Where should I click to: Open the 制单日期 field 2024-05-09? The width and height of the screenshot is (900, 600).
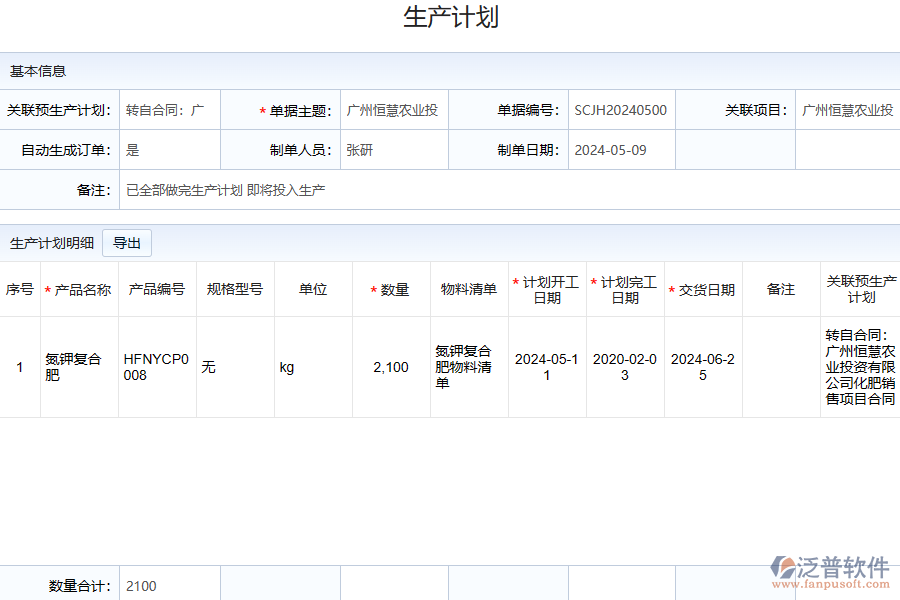621,150
